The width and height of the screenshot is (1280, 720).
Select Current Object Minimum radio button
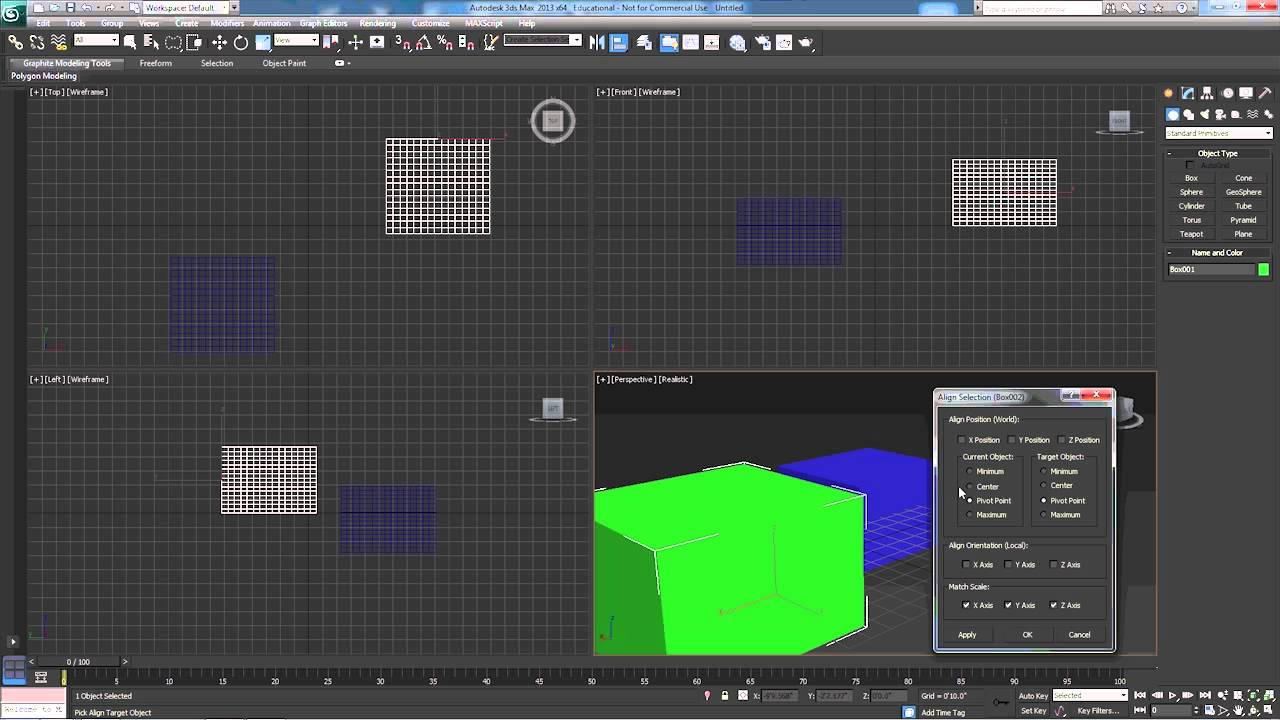tap(970, 471)
